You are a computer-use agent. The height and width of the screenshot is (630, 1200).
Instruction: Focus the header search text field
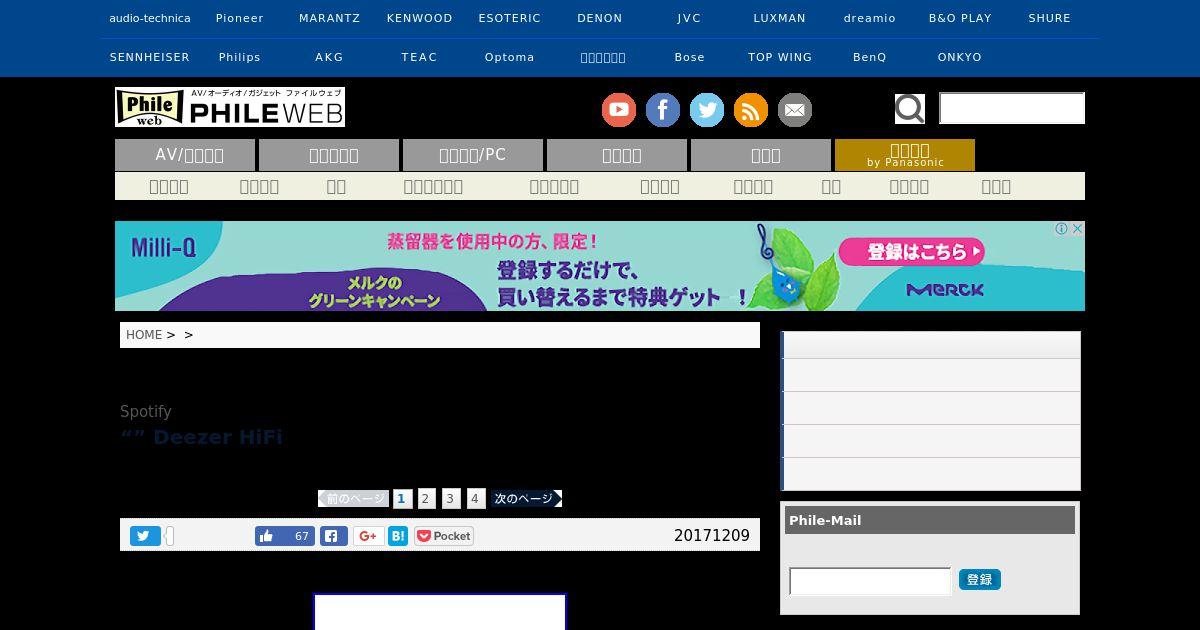click(x=1012, y=108)
